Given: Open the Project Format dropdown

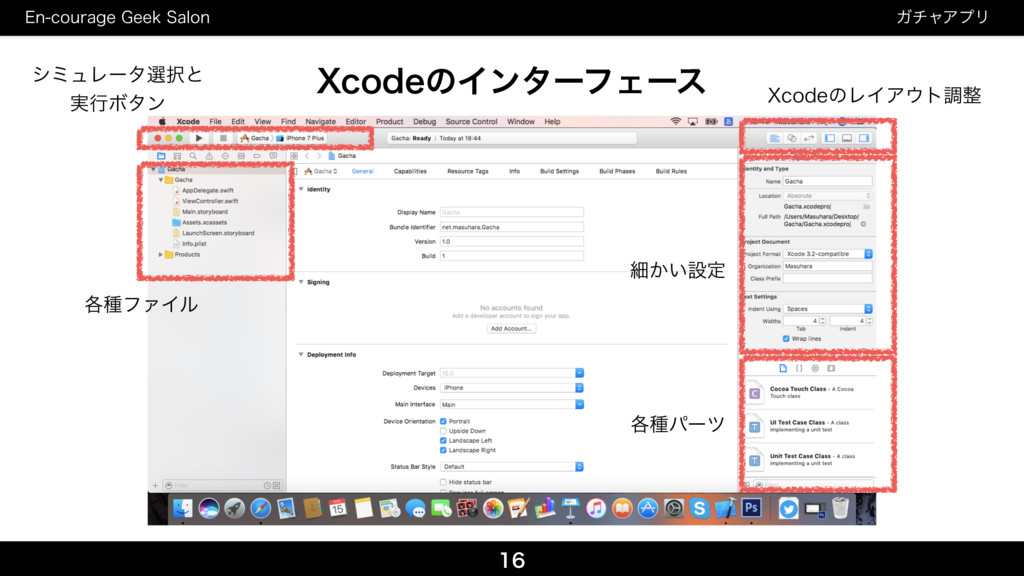Looking at the screenshot, I should coord(828,254).
